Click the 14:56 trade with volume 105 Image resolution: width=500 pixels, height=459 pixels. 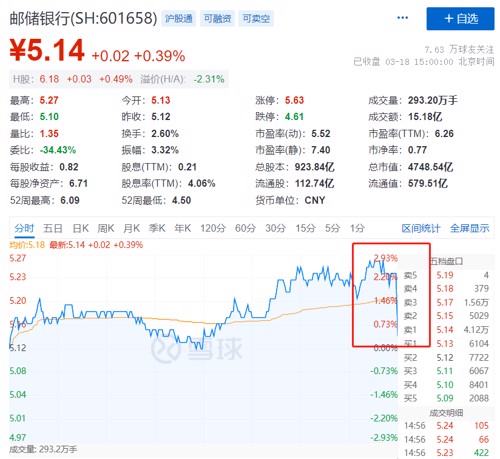(x=446, y=426)
